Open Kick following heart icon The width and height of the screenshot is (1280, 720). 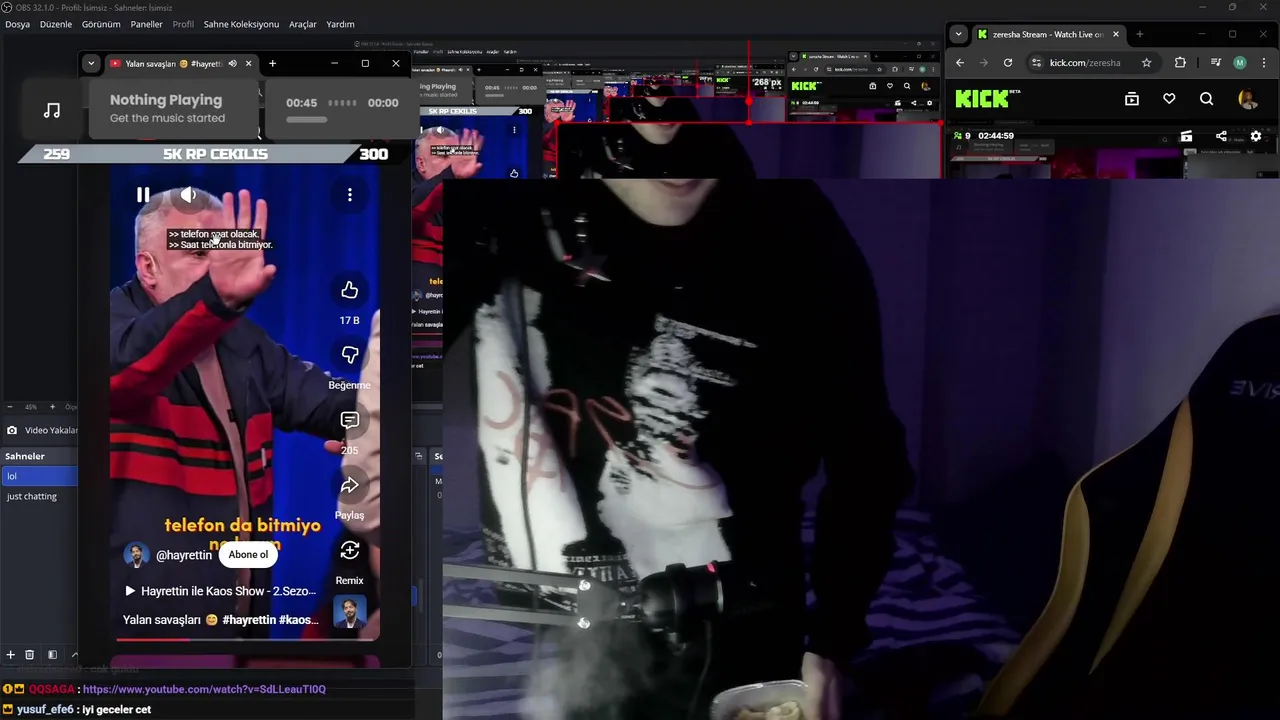point(1169,99)
